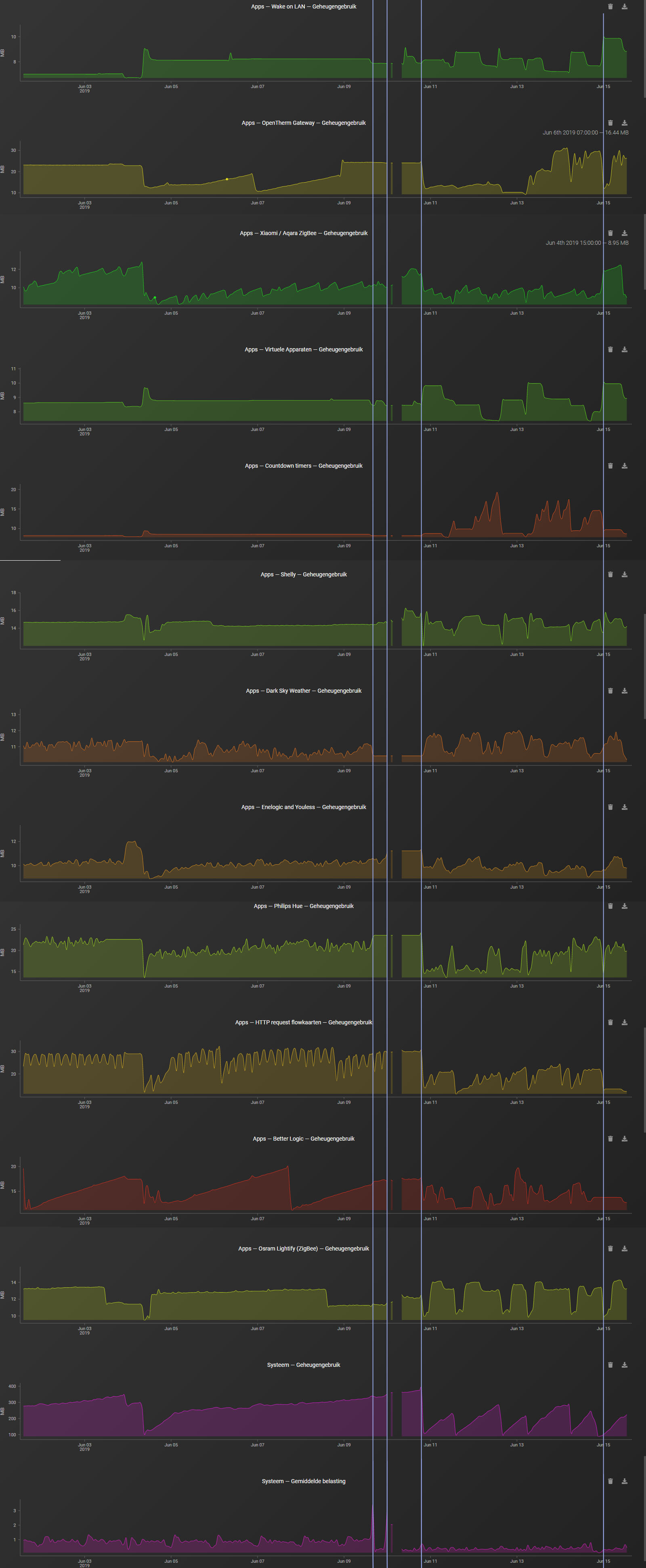This screenshot has width=646, height=1568.
Task: Click the 'Systeem — Gemiddelde belasting' chart title
Action: coord(304,1481)
